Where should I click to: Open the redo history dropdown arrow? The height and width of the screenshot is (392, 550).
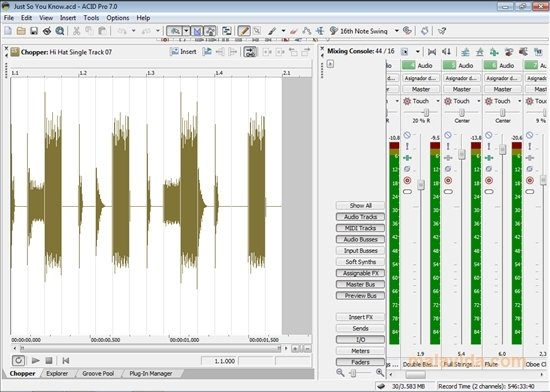157,31
